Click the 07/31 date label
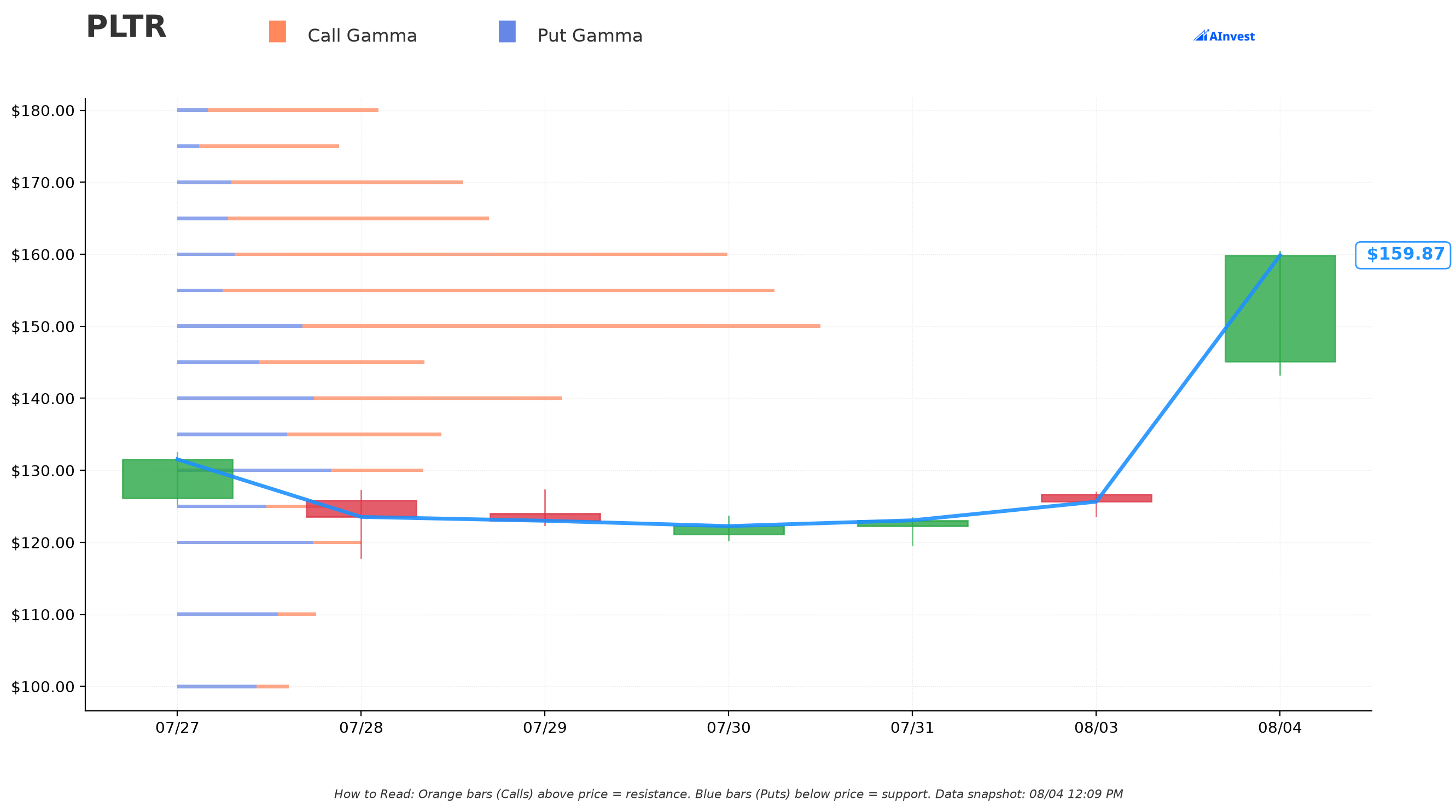 [x=912, y=728]
